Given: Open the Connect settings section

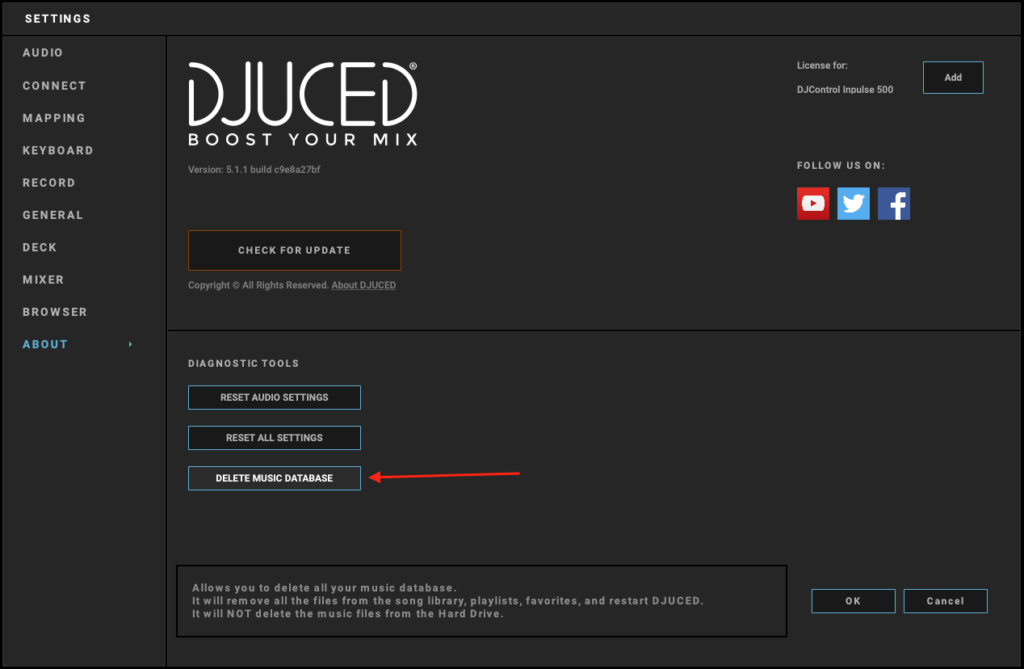Looking at the screenshot, I should 54,86.
